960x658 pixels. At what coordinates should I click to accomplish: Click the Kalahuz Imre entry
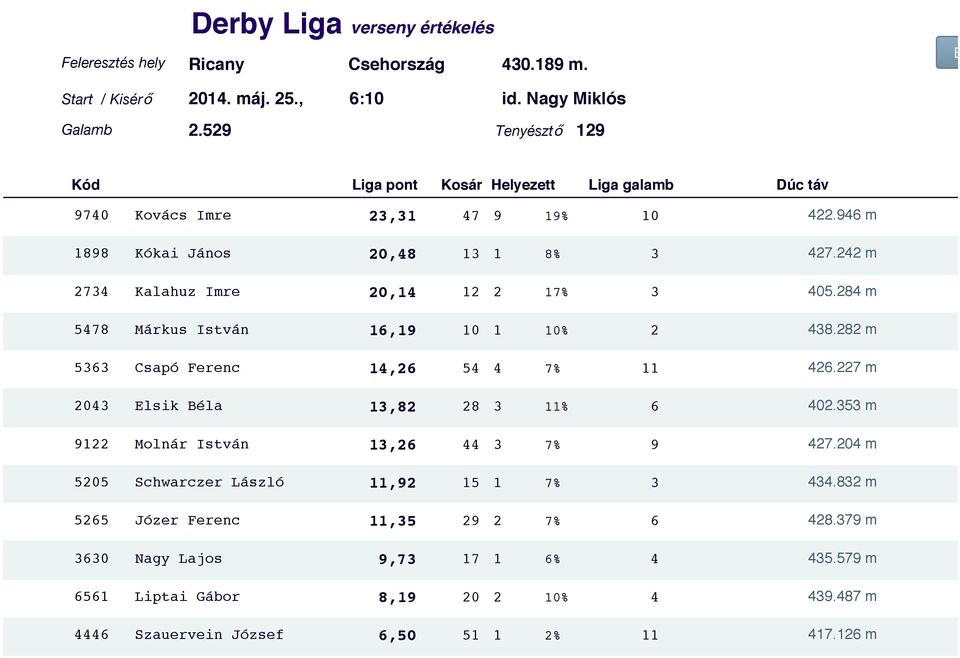tap(187, 292)
